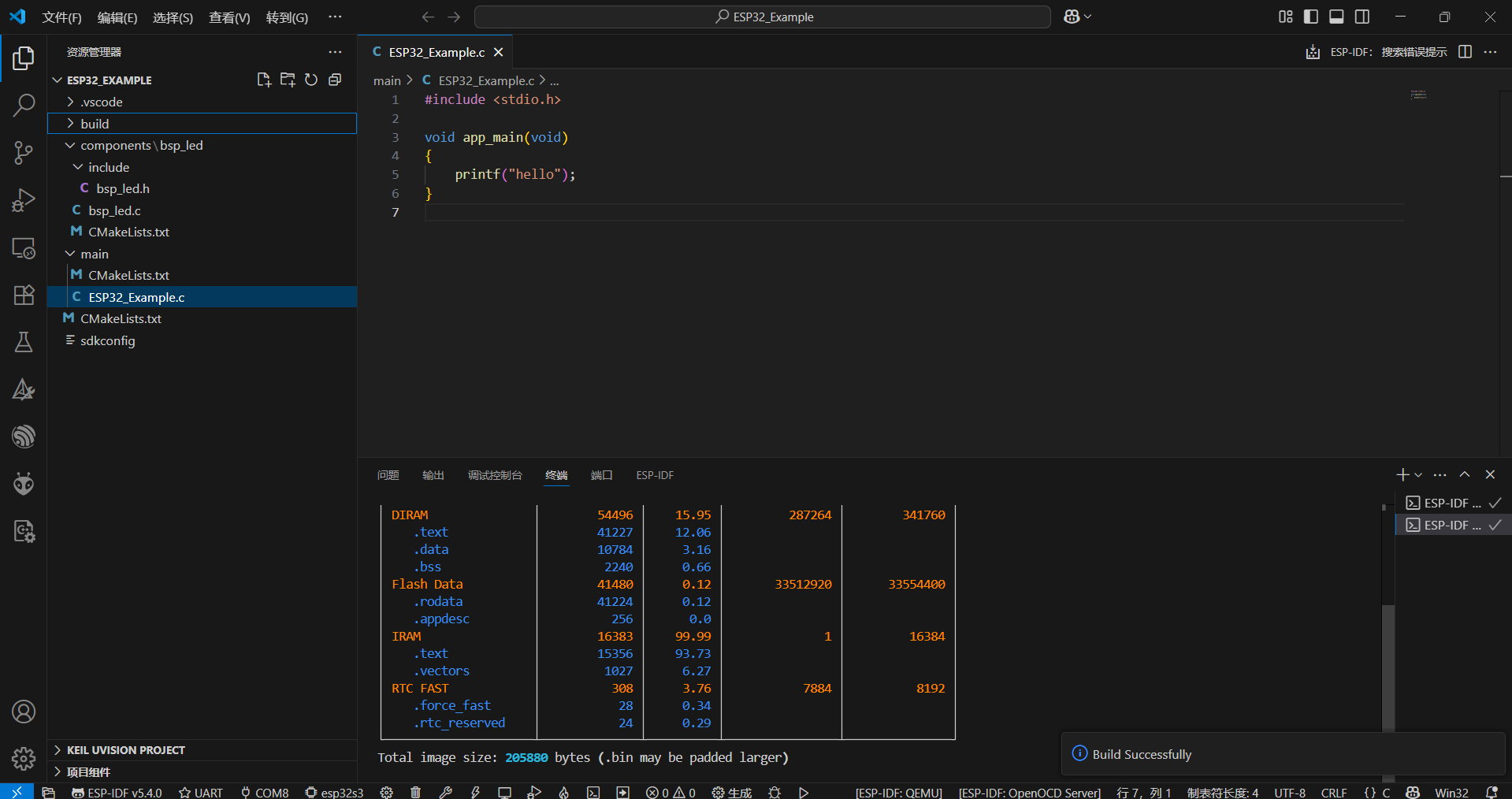Expand the .vscode folder

coord(202,102)
